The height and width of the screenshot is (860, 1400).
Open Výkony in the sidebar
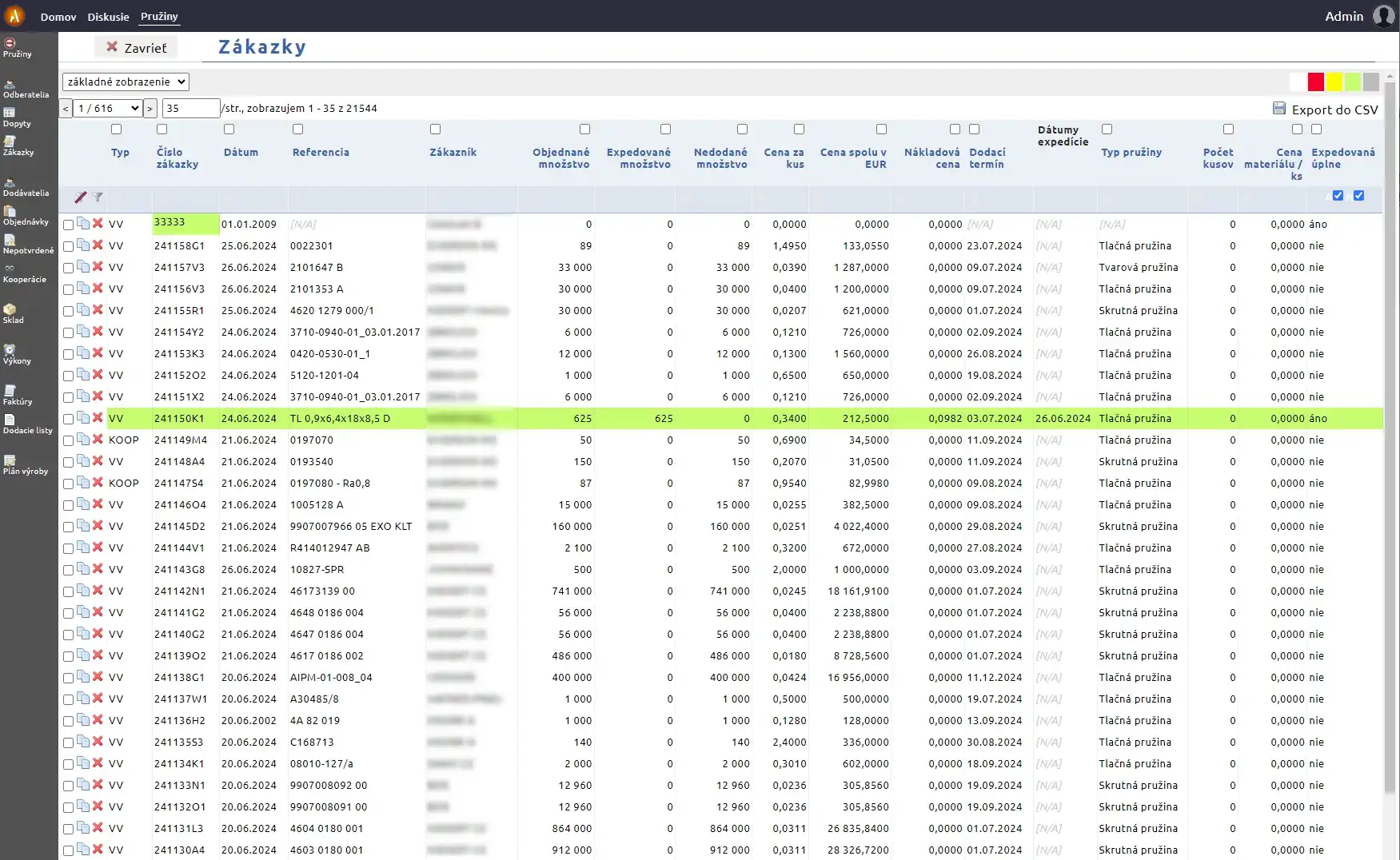(17, 355)
